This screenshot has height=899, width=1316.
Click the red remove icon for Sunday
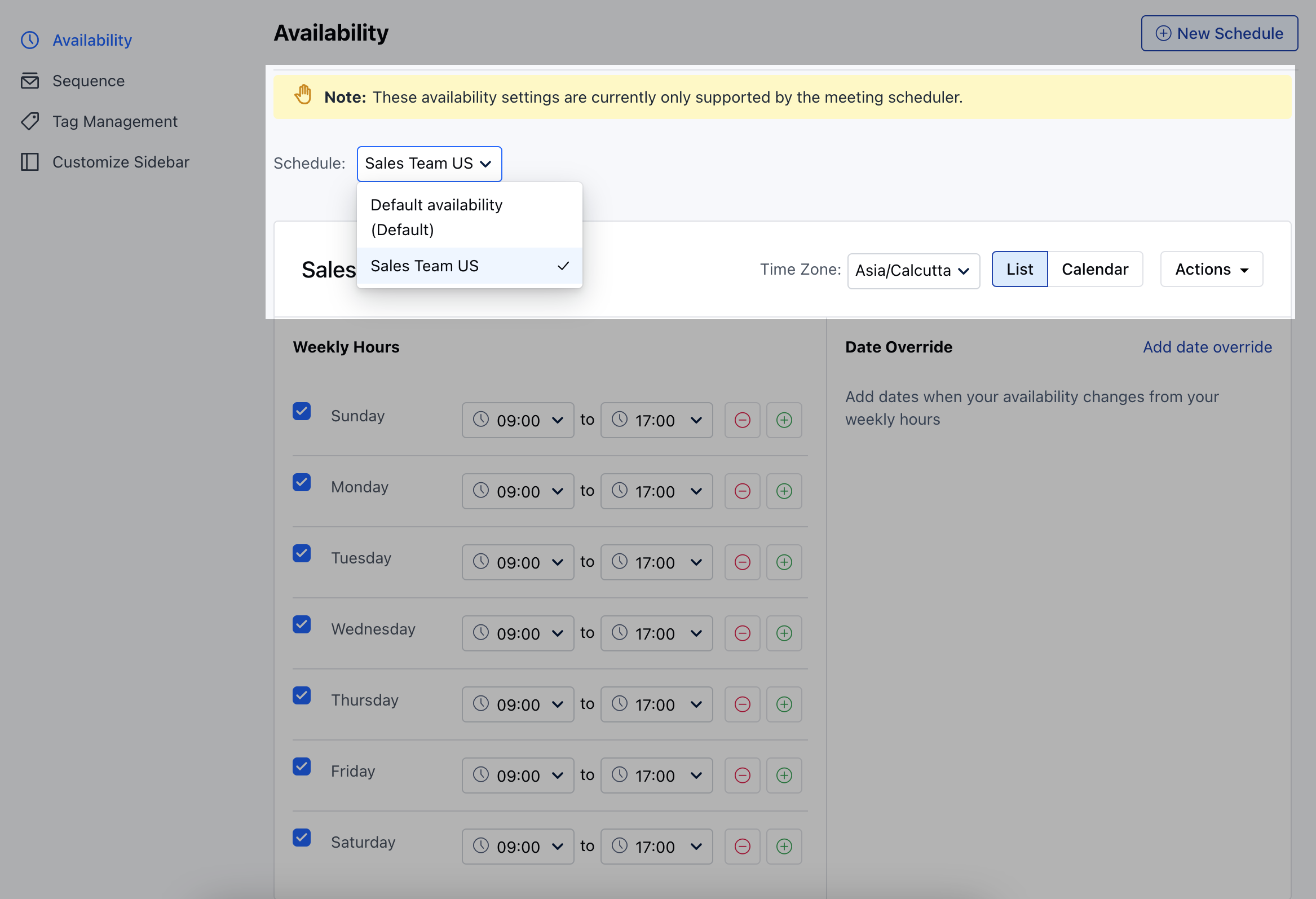(742, 420)
